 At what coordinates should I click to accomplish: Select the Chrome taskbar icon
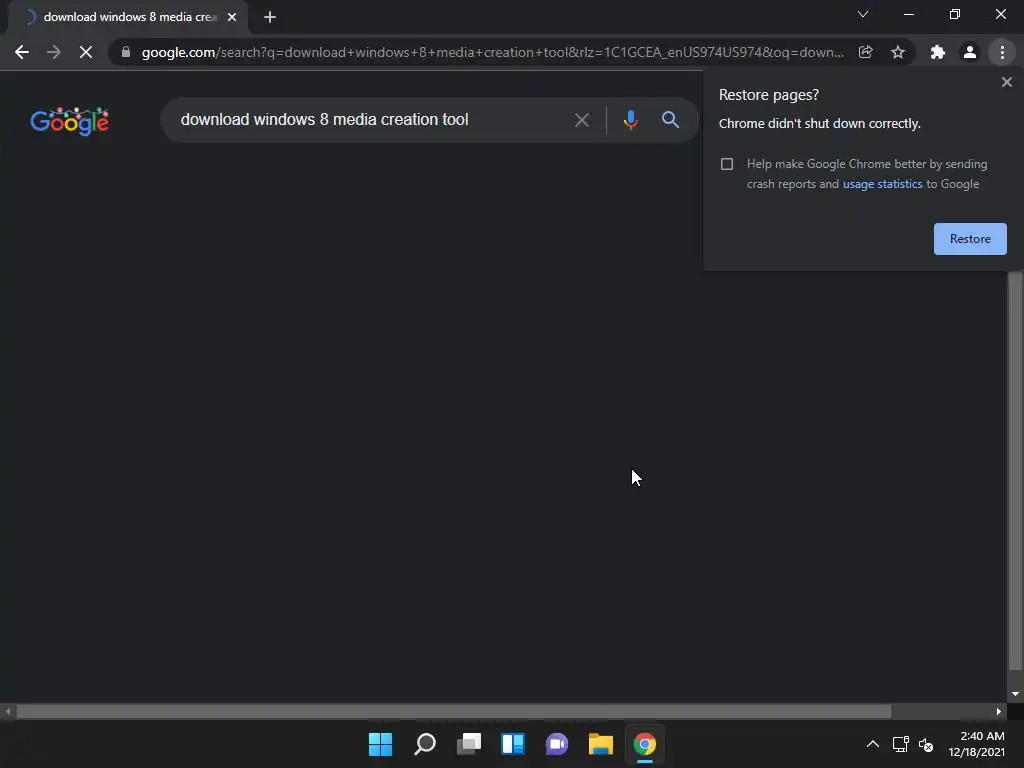point(645,744)
